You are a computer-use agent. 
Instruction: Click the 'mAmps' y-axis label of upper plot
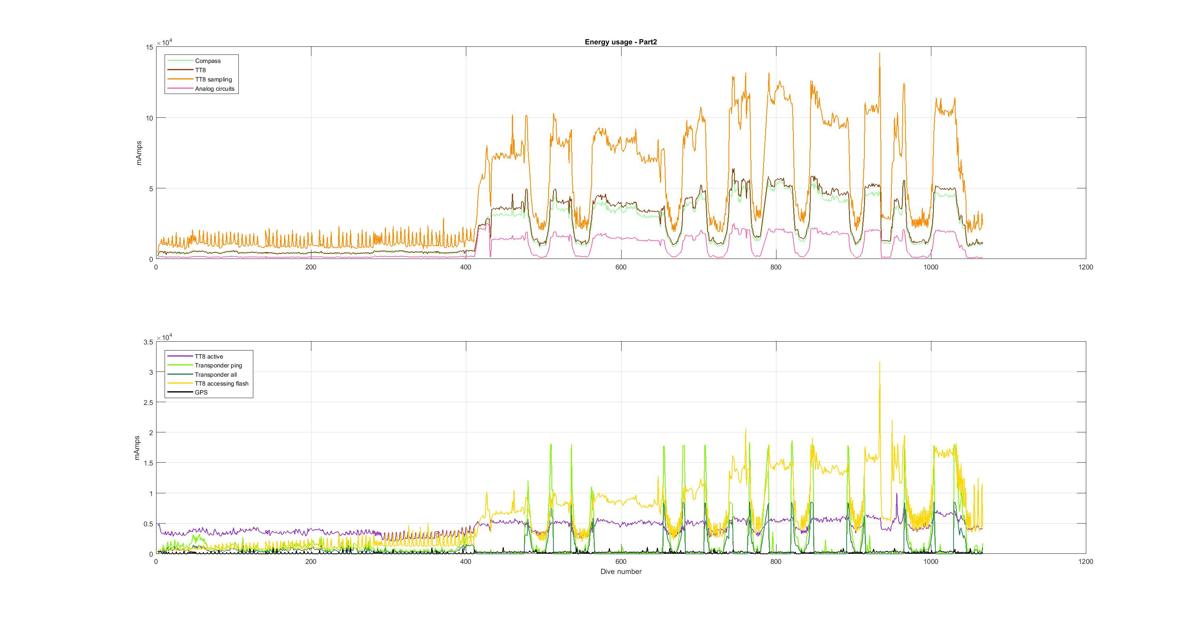[x=141, y=153]
